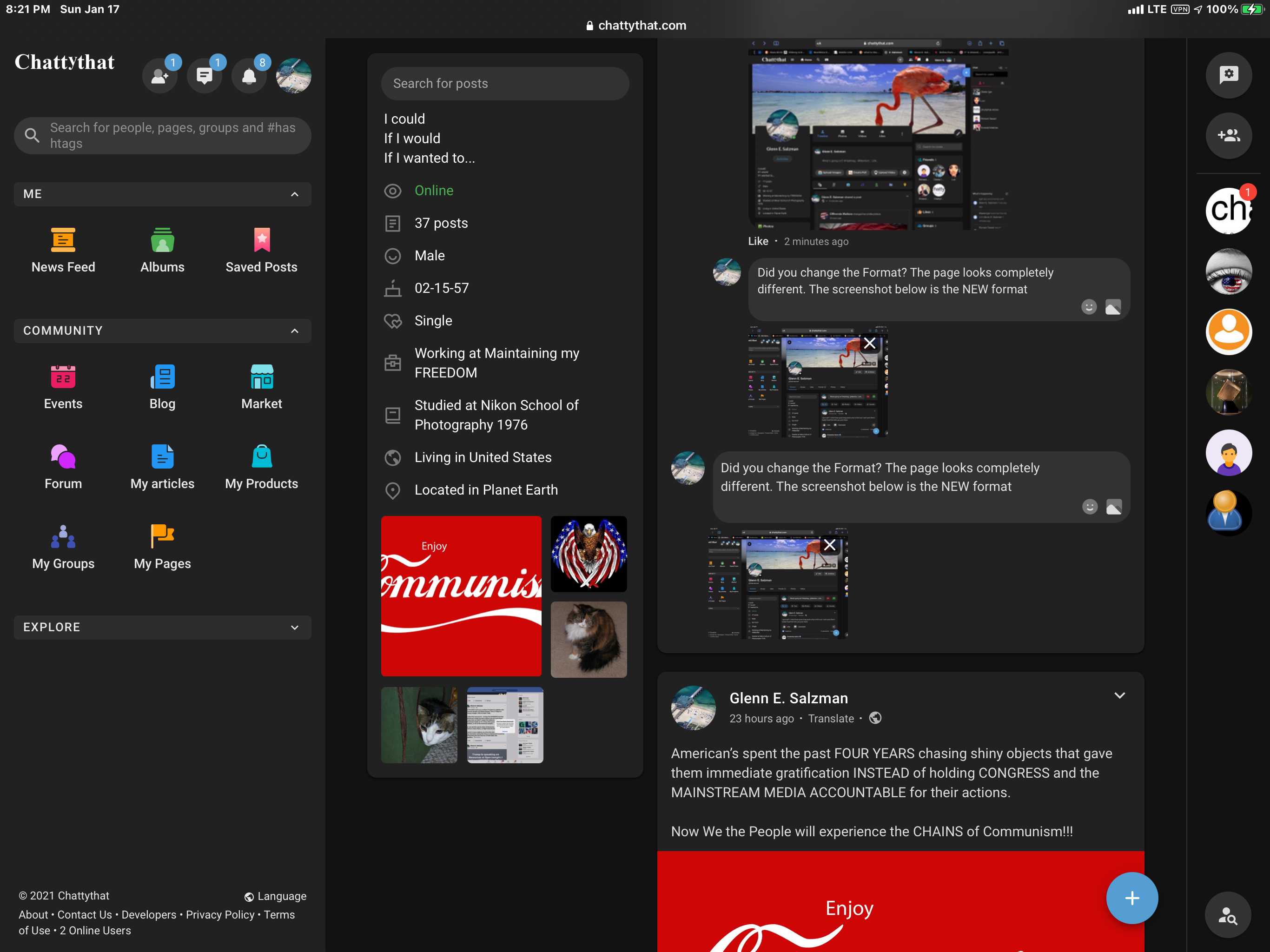This screenshot has width=1270, height=952.
Task: Open fluffy calico cat photo thumbnail
Action: pyautogui.click(x=589, y=640)
